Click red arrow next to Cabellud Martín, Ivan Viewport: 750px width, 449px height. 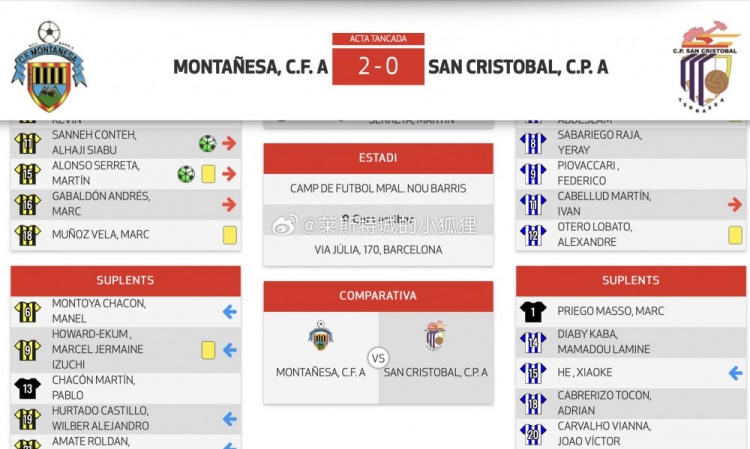pos(735,205)
